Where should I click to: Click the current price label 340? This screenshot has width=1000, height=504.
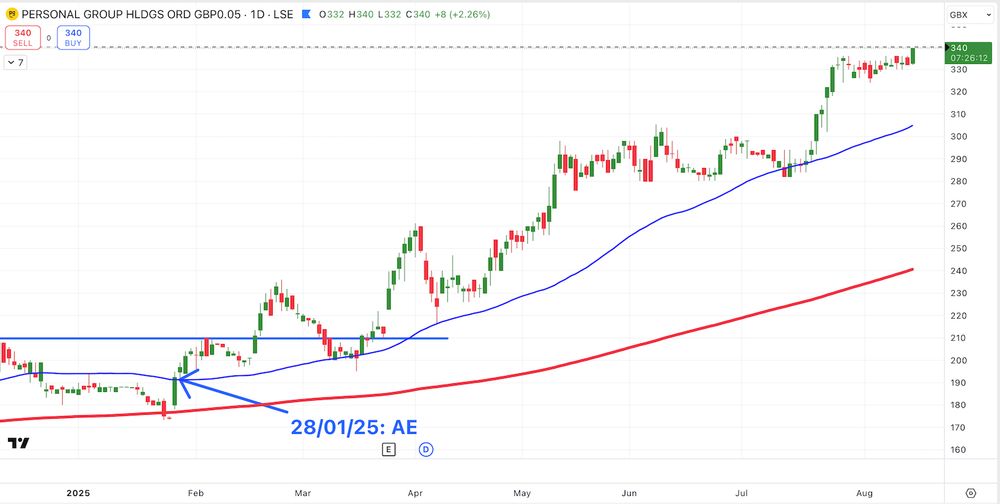[968, 52]
